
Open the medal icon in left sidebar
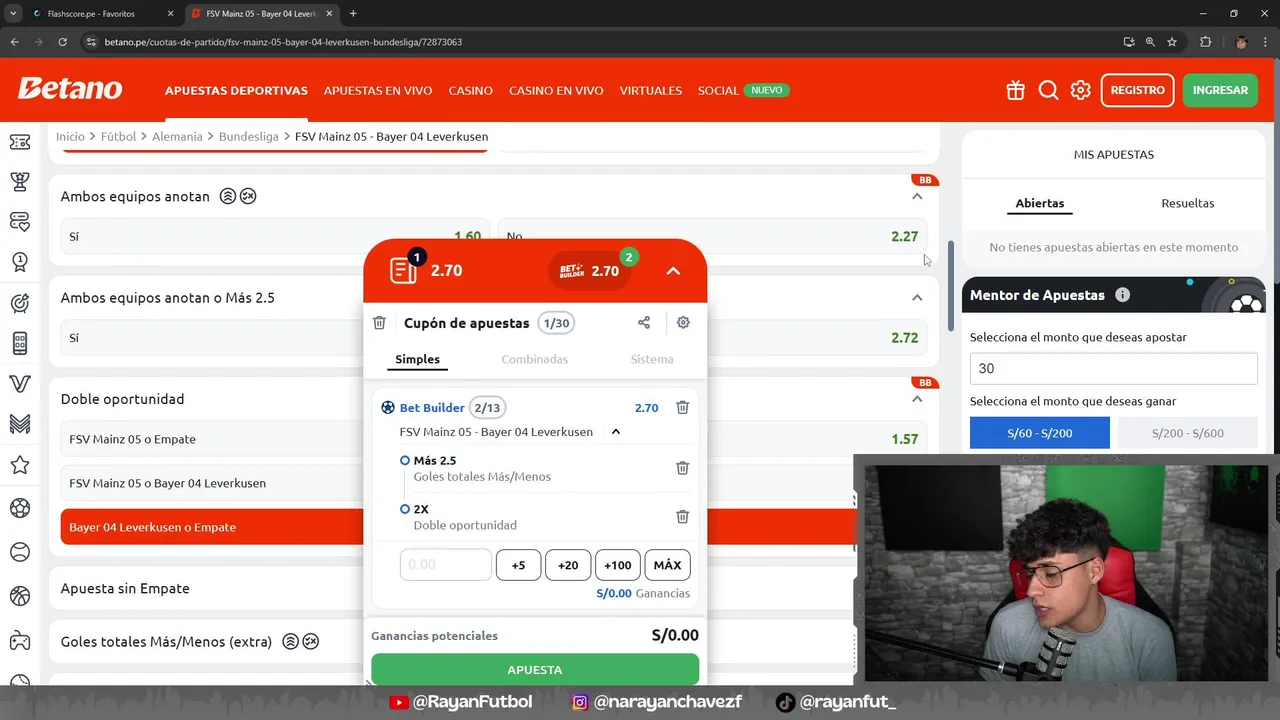(x=19, y=262)
